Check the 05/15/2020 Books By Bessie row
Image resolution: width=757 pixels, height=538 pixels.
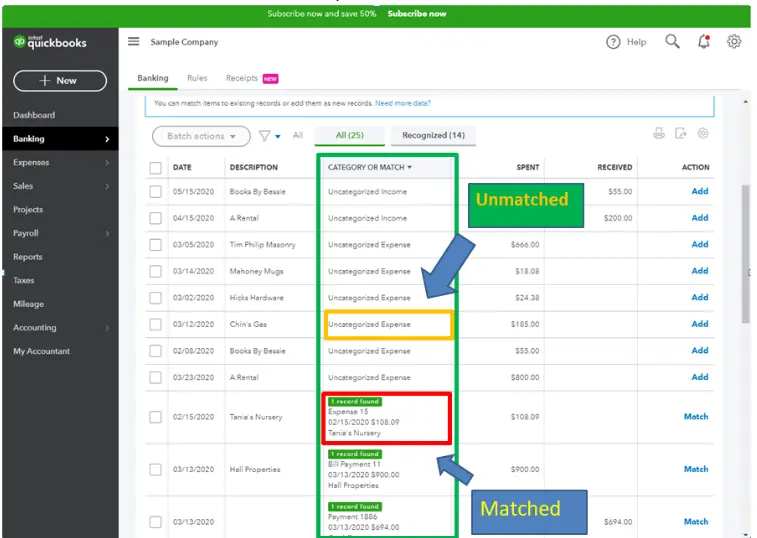point(155,192)
